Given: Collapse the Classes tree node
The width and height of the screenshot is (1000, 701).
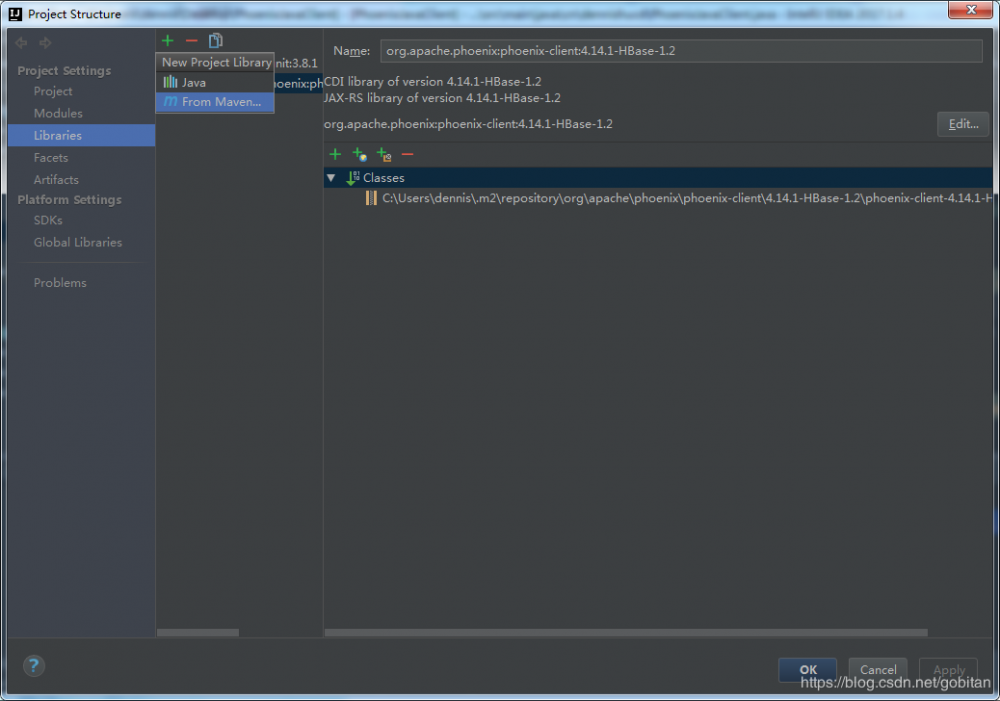Looking at the screenshot, I should [331, 178].
